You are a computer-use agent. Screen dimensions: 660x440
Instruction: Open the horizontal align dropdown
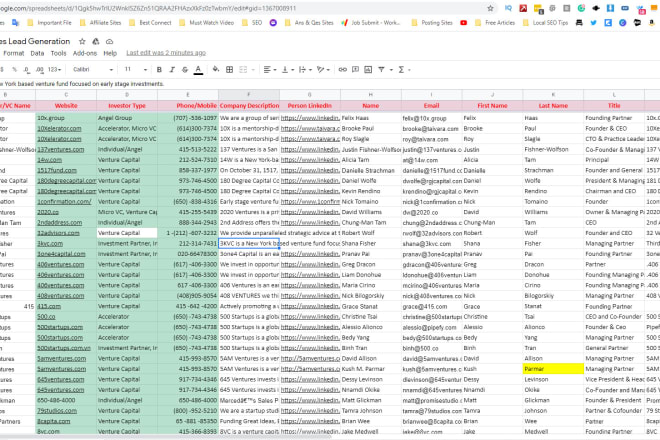pyautogui.click(x=269, y=69)
